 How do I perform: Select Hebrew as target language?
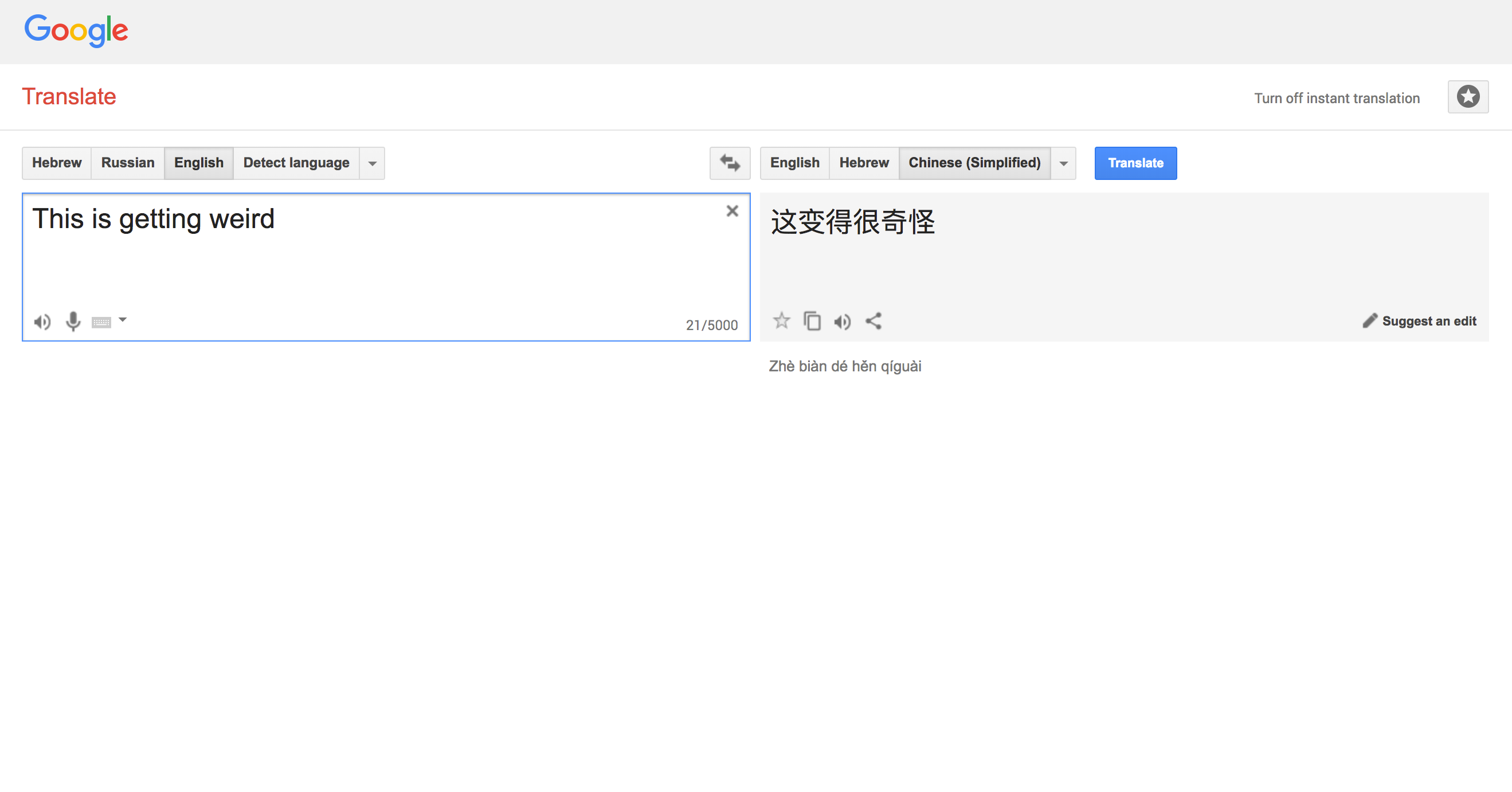point(864,163)
